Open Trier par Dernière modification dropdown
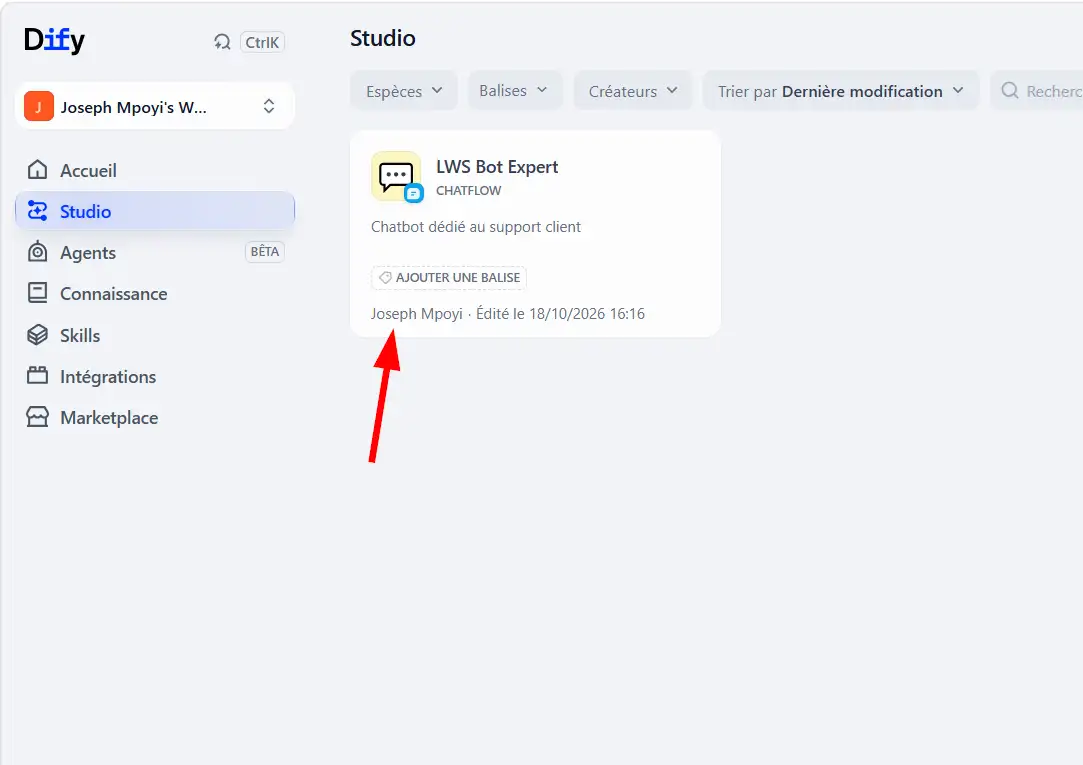Screen dimensions: 1083x765 841,91
